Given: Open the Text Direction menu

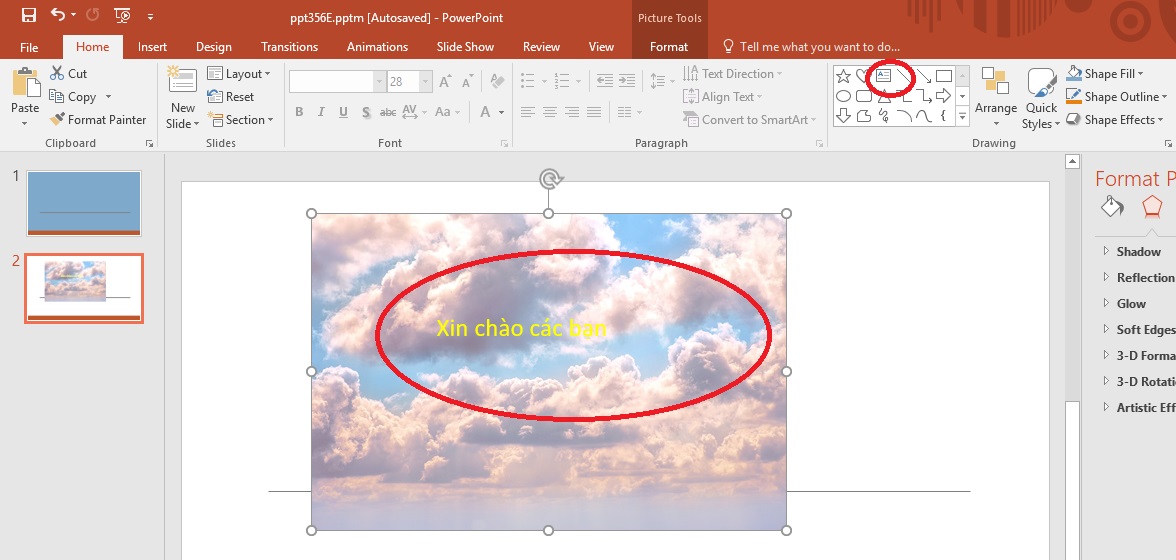Looking at the screenshot, I should [733, 73].
